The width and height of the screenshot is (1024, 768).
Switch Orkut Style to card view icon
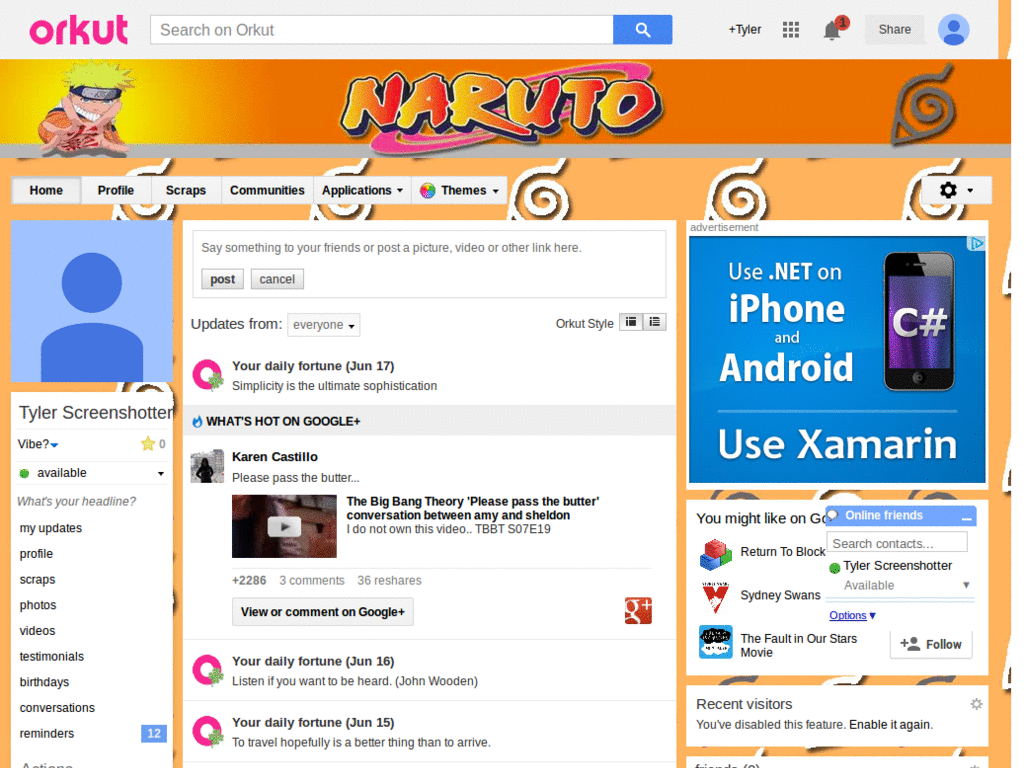tap(630, 321)
